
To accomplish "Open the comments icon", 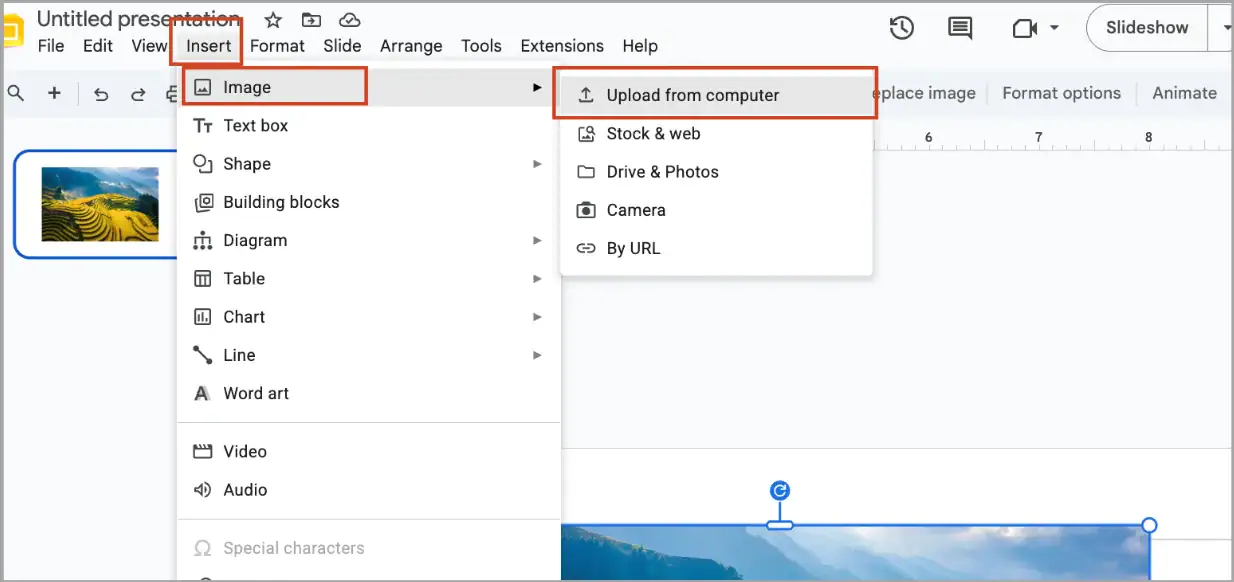I will 960,28.
